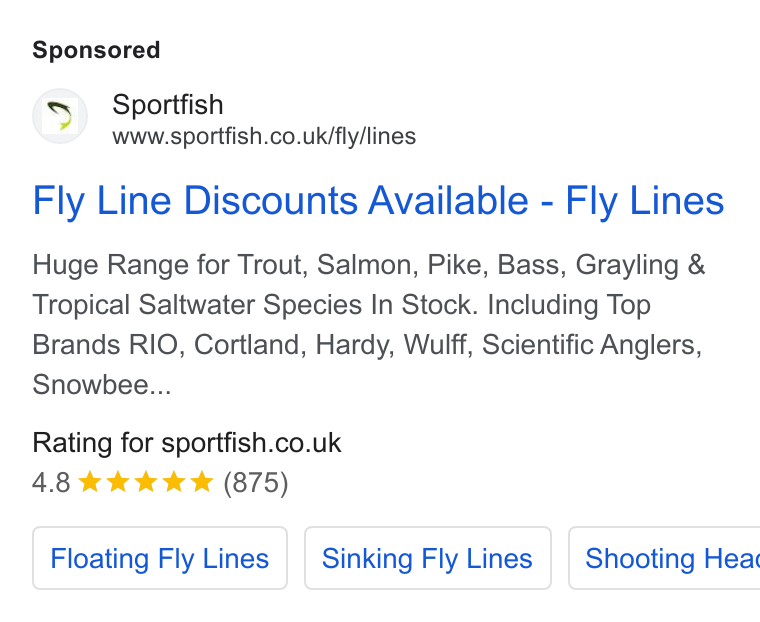The width and height of the screenshot is (760, 622).
Task: Click the first gold rating star
Action: (90, 482)
